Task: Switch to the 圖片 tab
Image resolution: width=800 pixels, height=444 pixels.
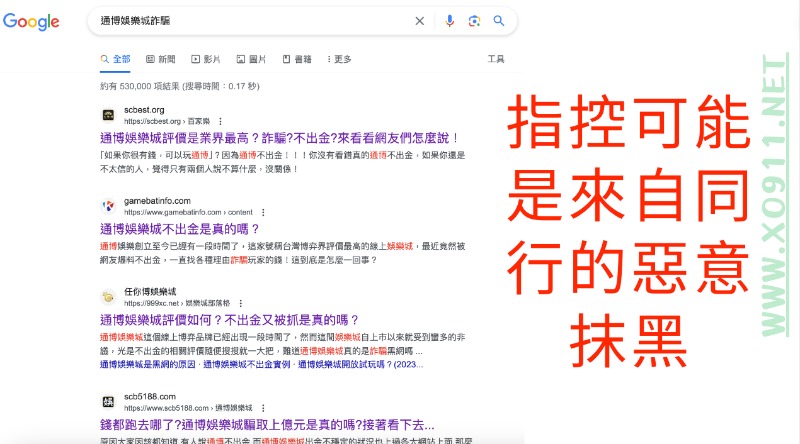Action: [251, 59]
